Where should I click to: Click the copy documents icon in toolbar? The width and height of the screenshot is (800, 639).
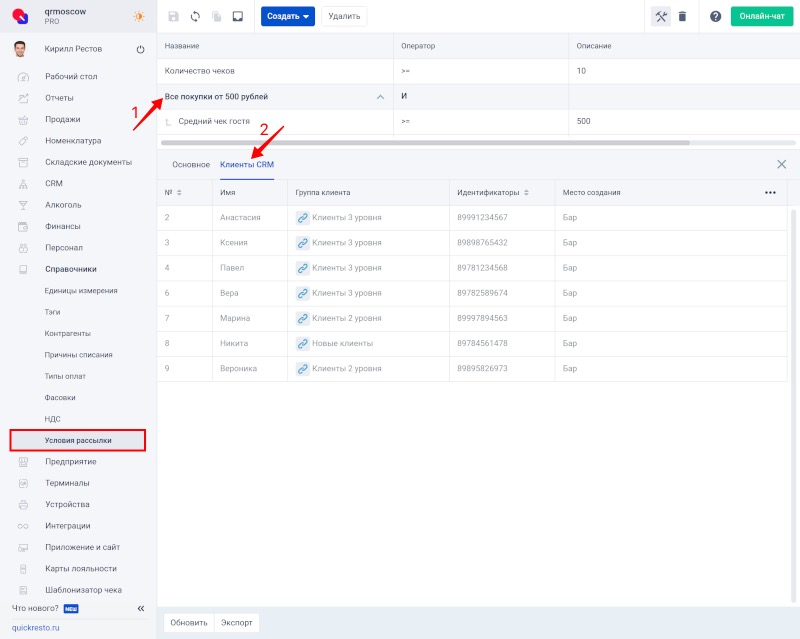217,16
